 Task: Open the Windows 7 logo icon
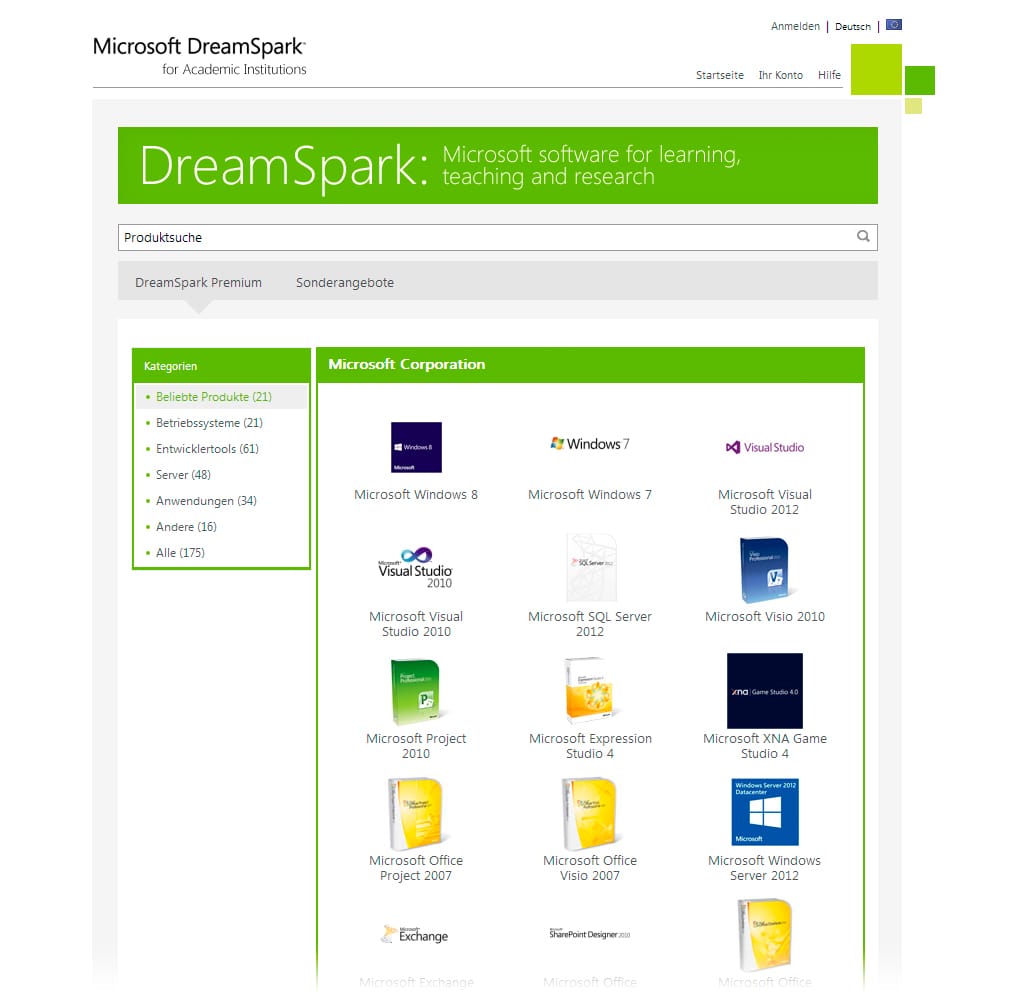(590, 444)
